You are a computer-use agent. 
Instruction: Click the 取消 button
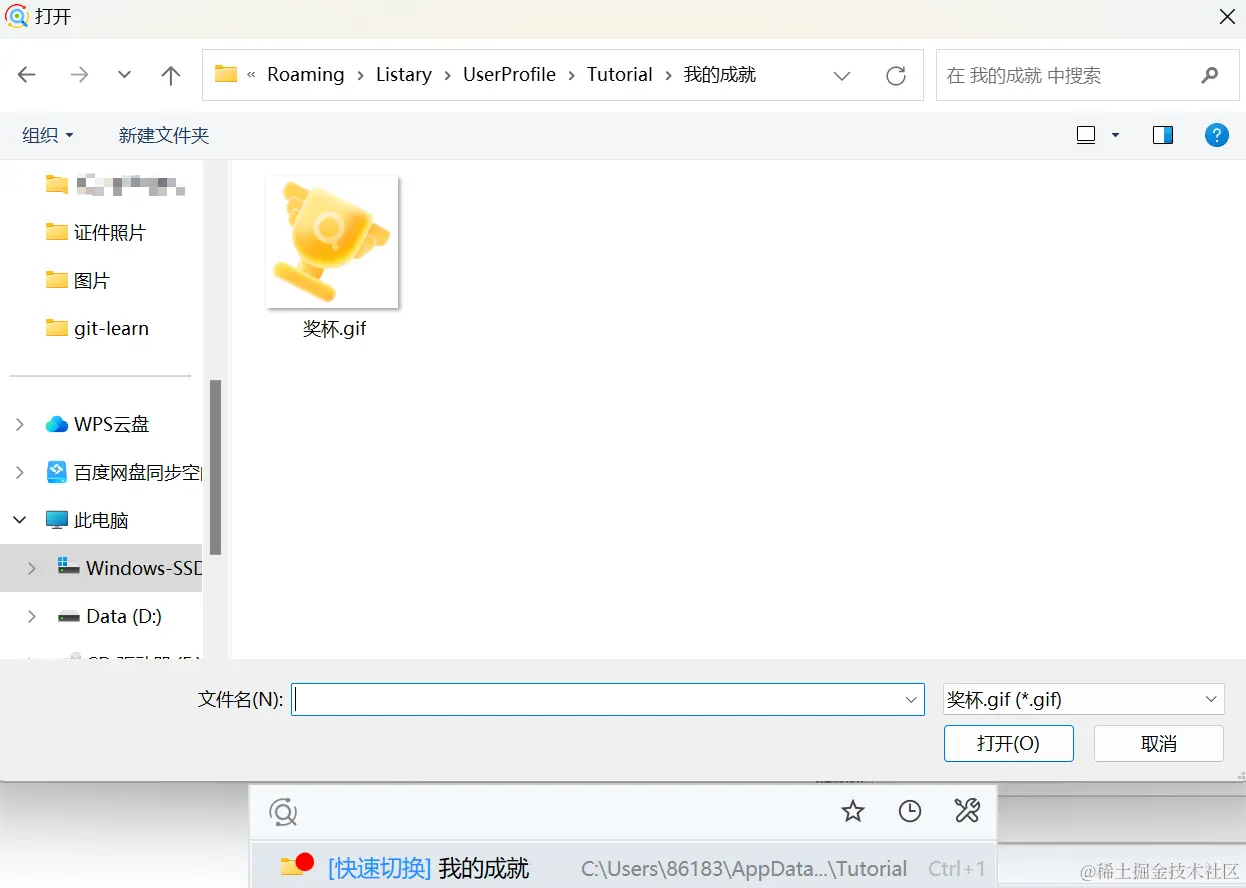point(1159,743)
